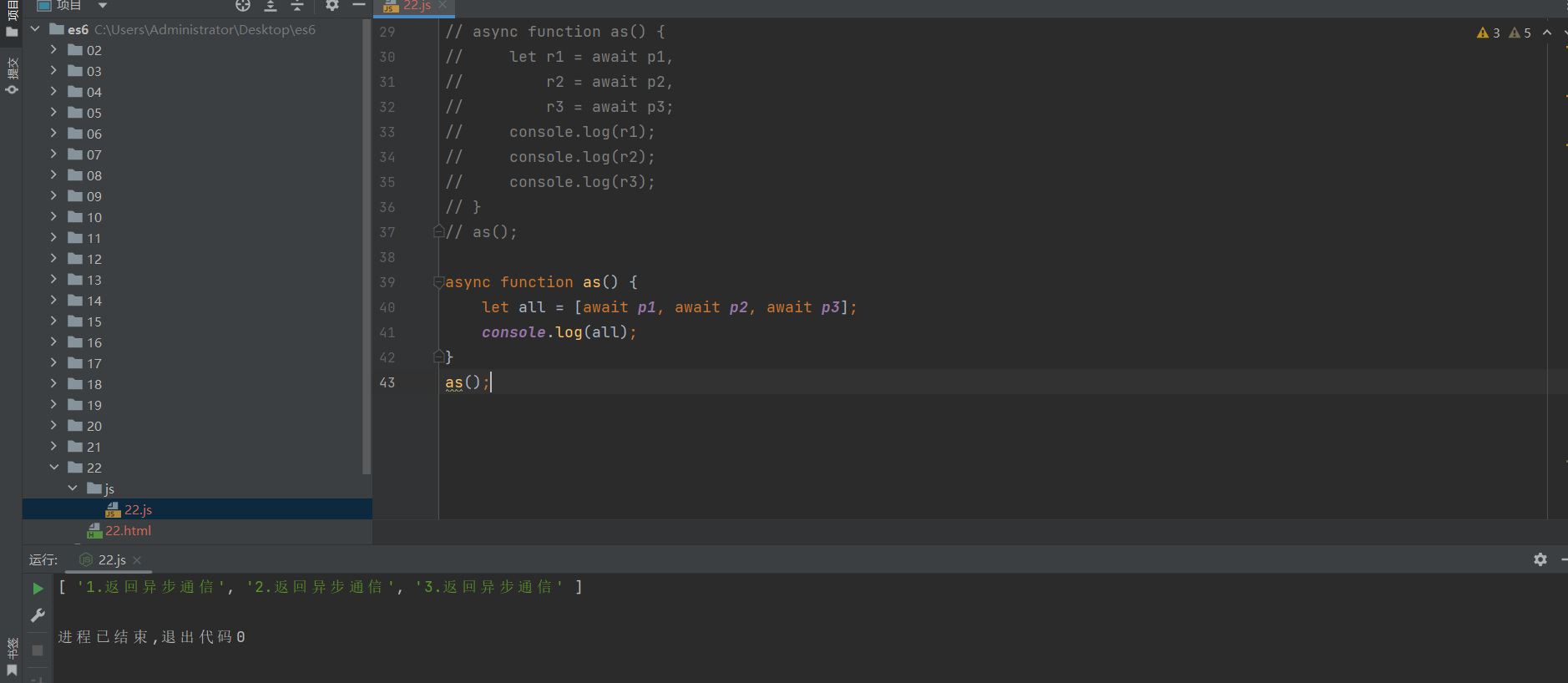Click 'await p2' in line 40

coord(711,307)
